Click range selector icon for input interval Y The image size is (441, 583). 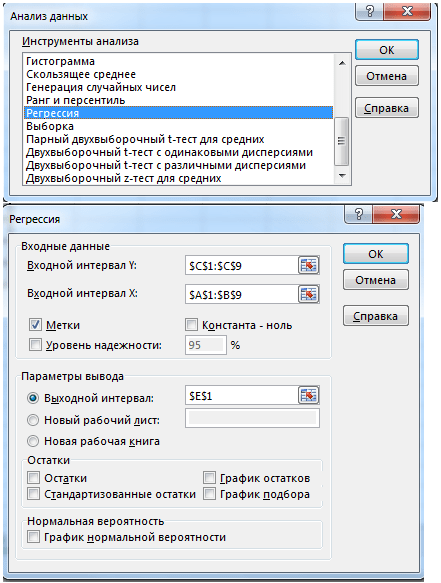point(309,265)
